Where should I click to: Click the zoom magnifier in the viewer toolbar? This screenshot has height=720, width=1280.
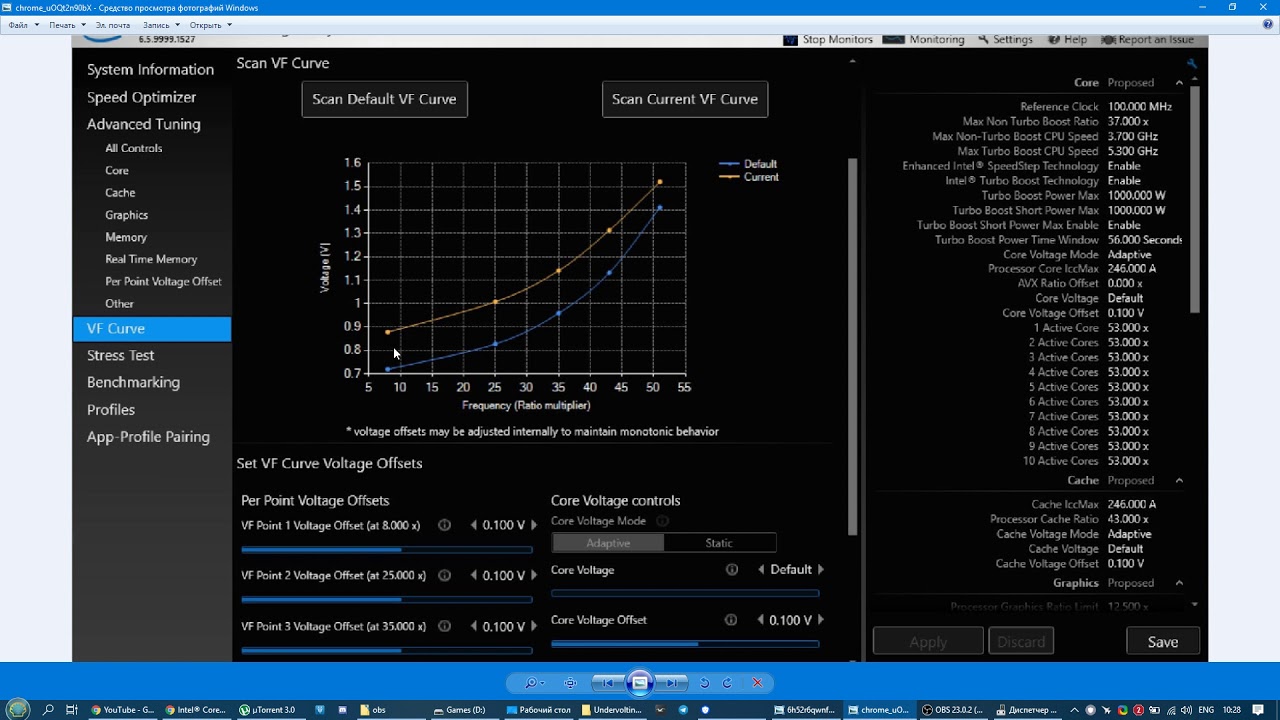coord(533,683)
